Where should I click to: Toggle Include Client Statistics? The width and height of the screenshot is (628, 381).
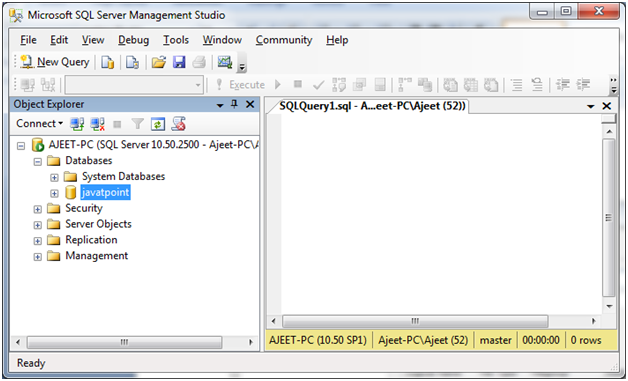pyautogui.click(x=425, y=85)
